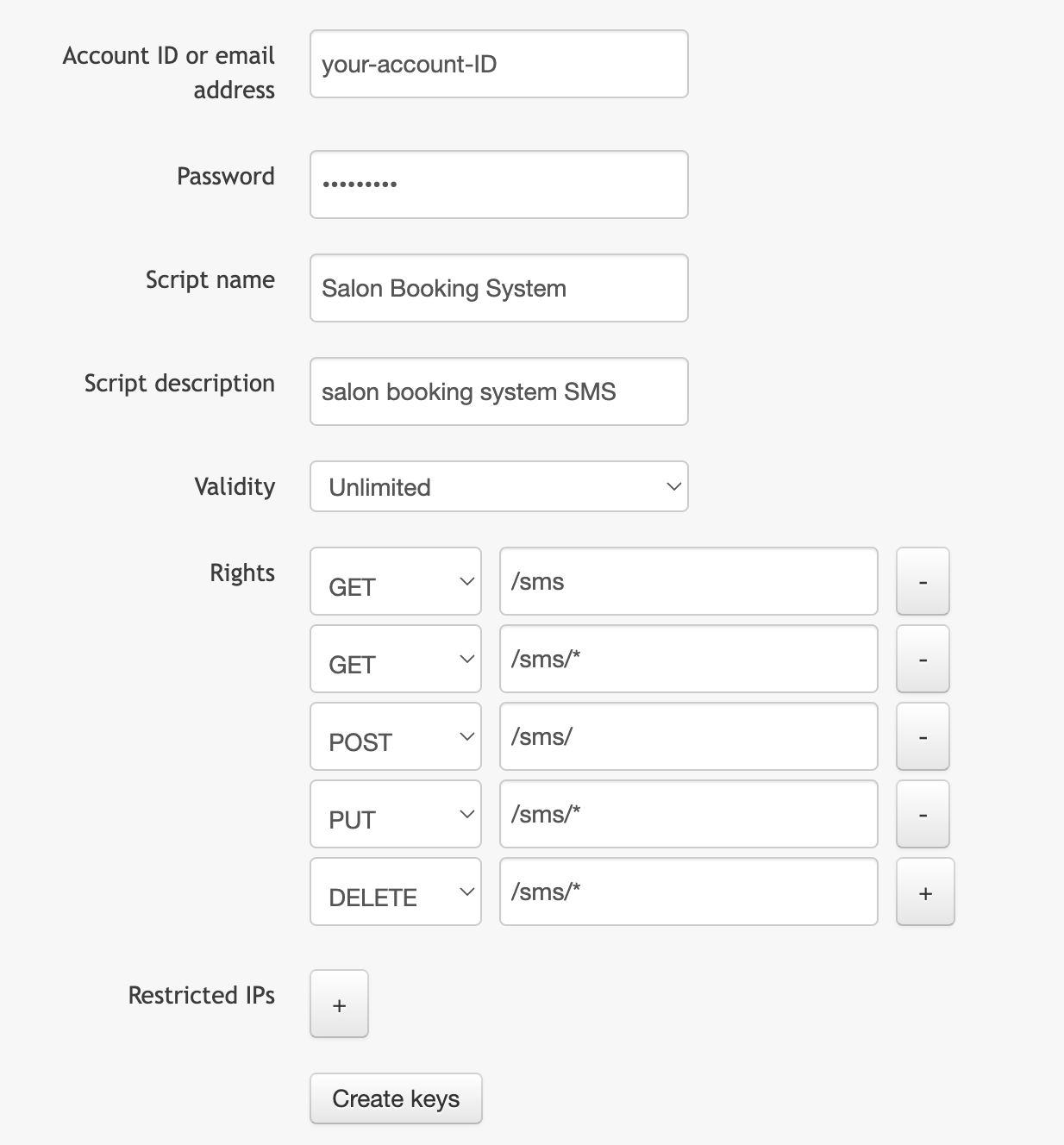Remove the GET /sms/* rights row
The width and height of the screenshot is (1064, 1145).
click(923, 659)
